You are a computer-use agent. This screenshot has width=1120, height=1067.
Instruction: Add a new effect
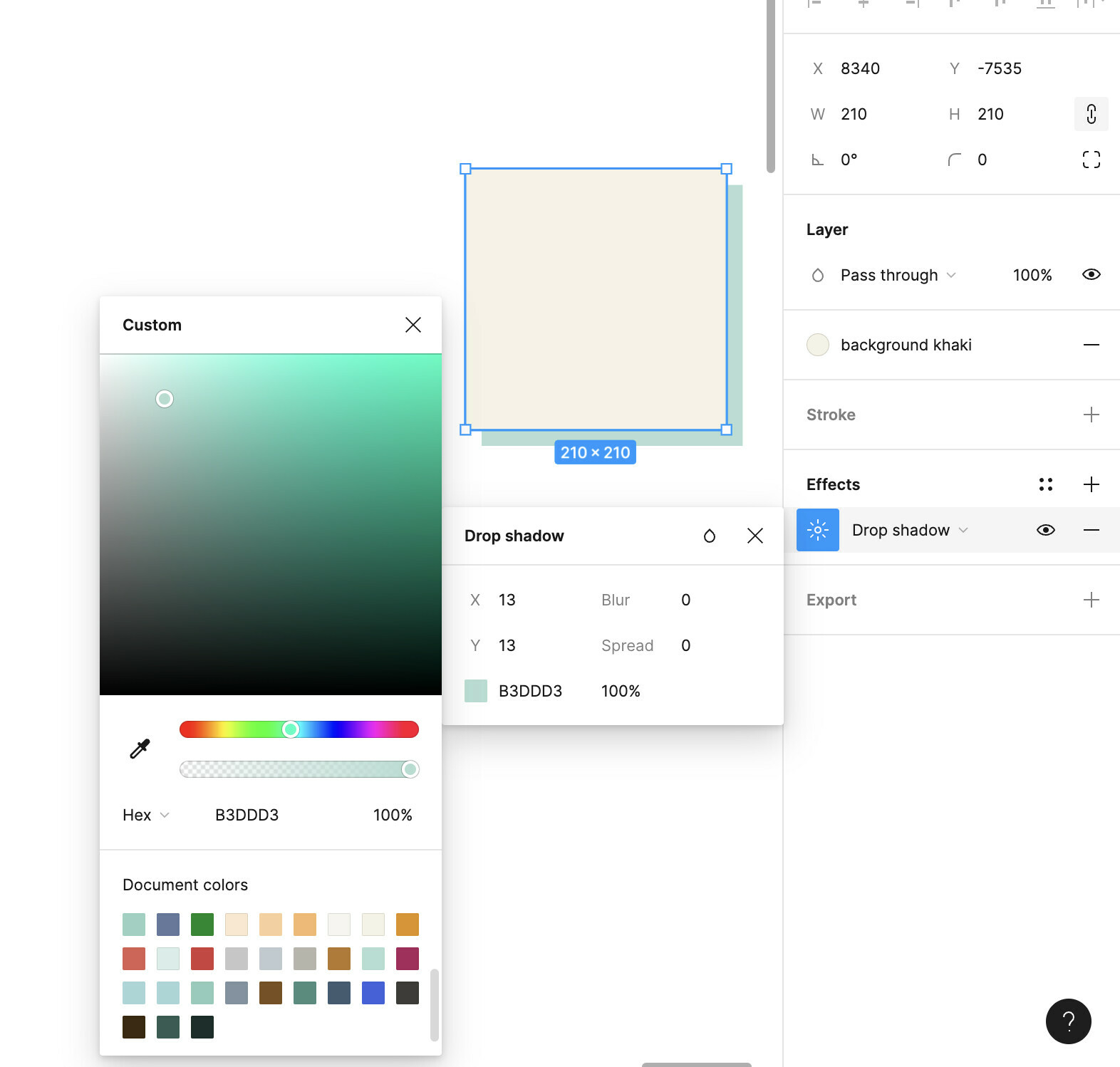1092,484
